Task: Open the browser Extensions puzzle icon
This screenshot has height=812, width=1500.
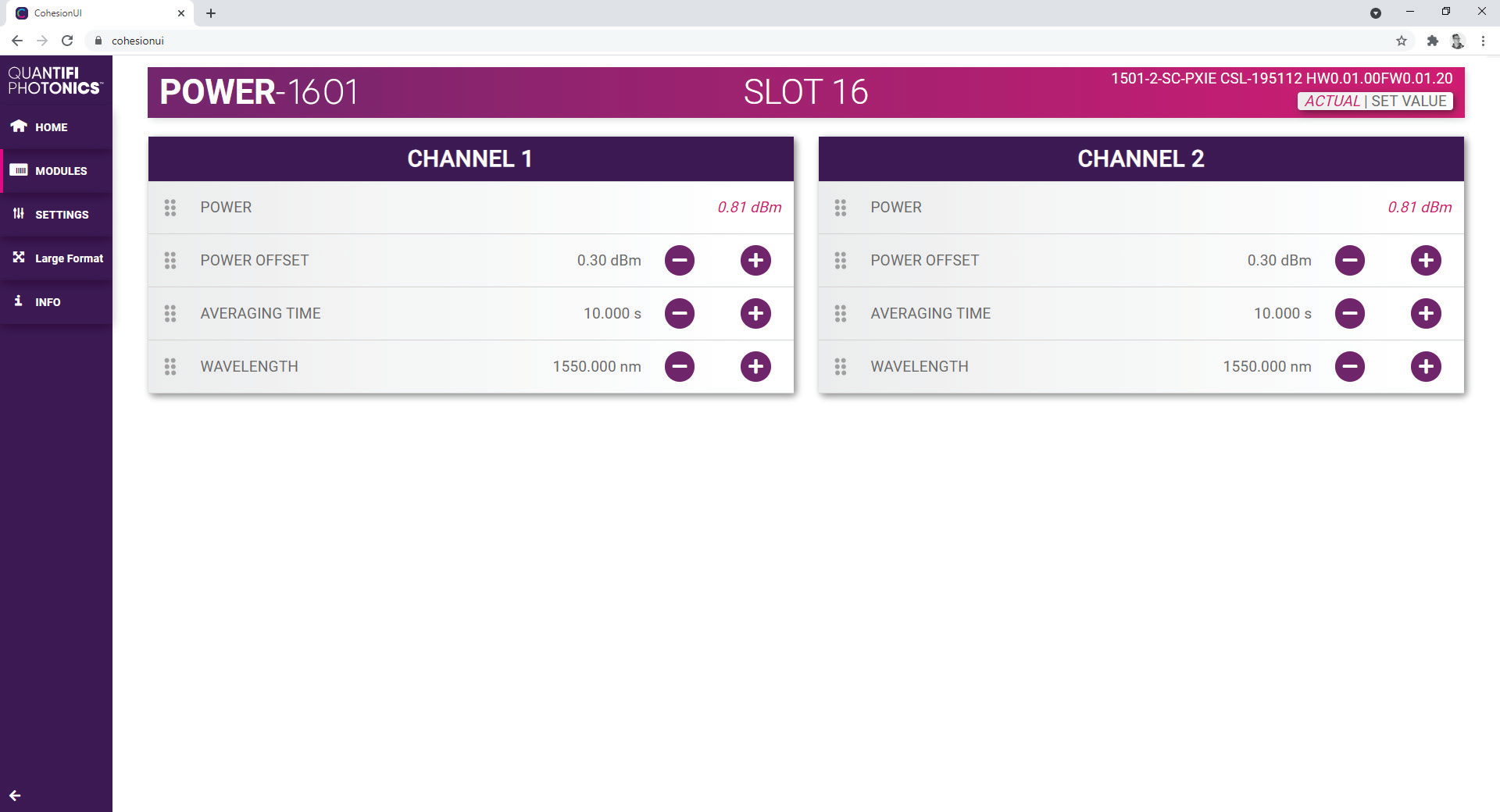Action: (1432, 41)
